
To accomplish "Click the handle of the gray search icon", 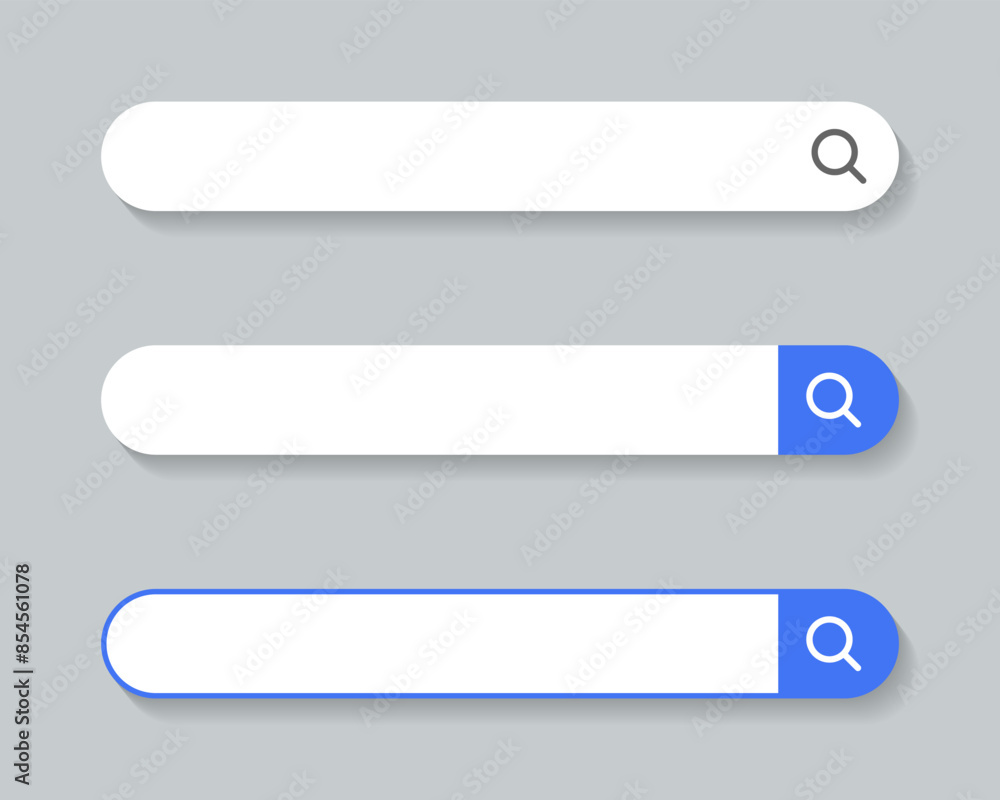I will click(857, 174).
